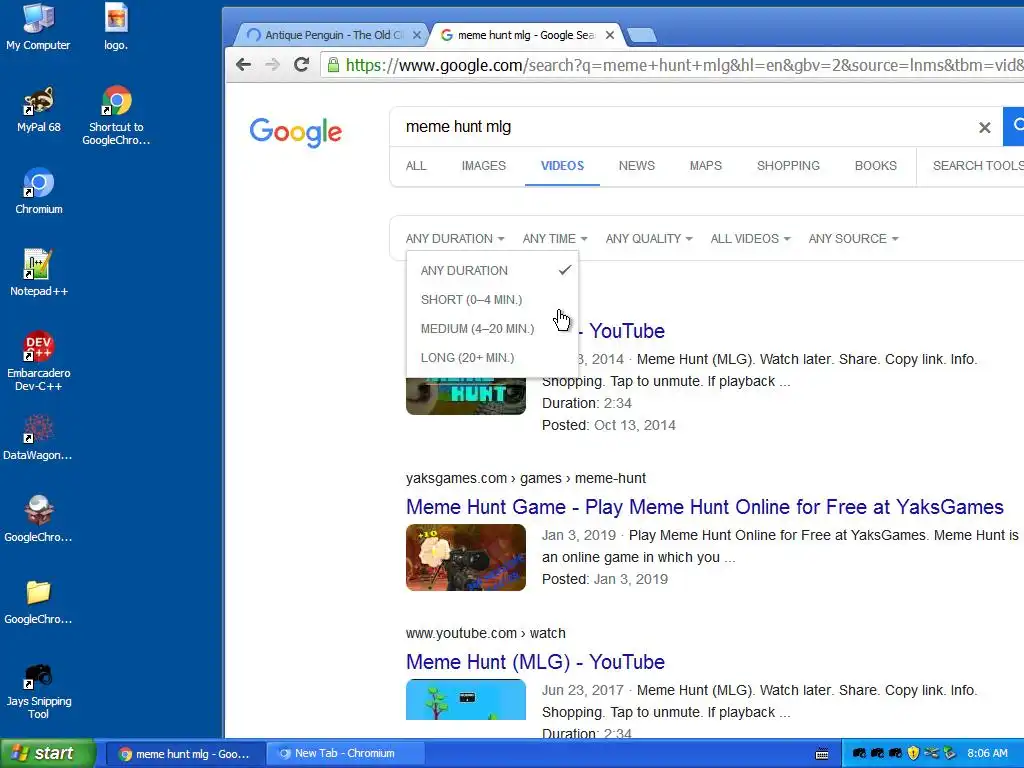Click www.youtube.com › watch breadcrumb
1024x768 pixels.
485,633
